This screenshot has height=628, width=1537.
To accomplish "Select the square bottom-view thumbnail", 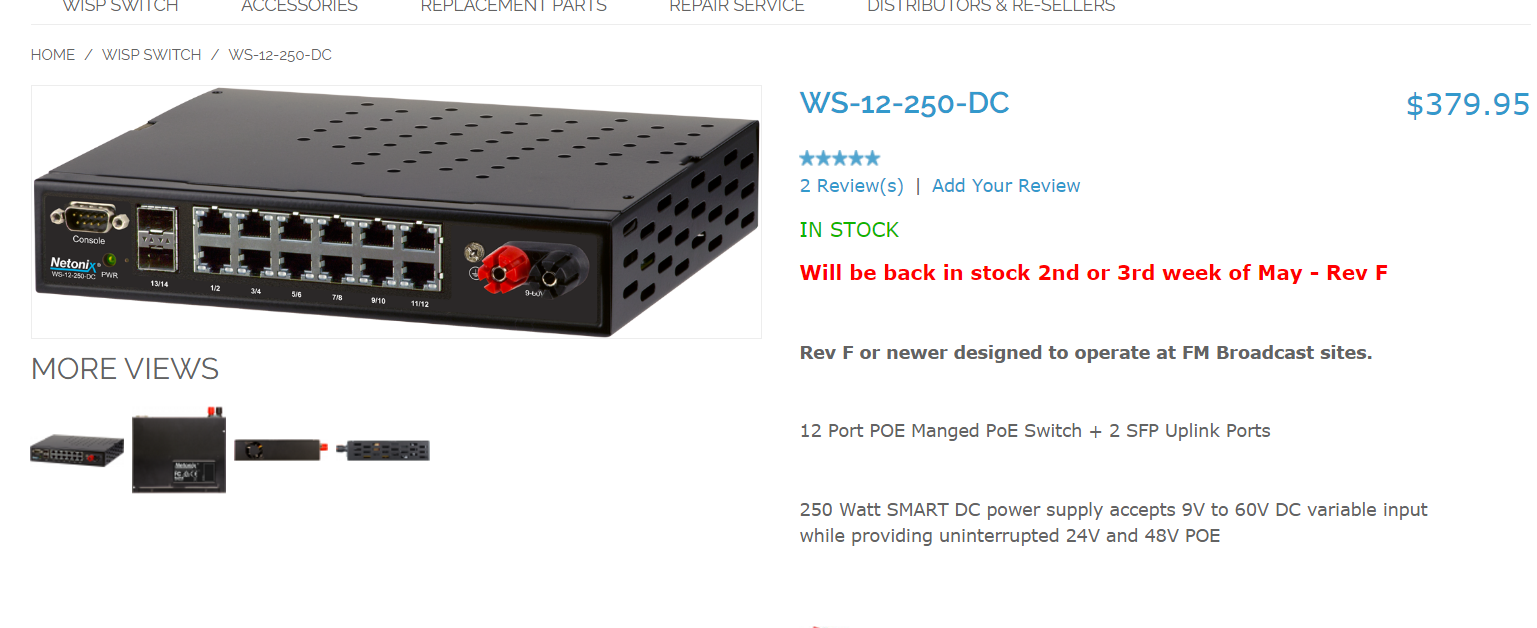I will pos(179,450).
